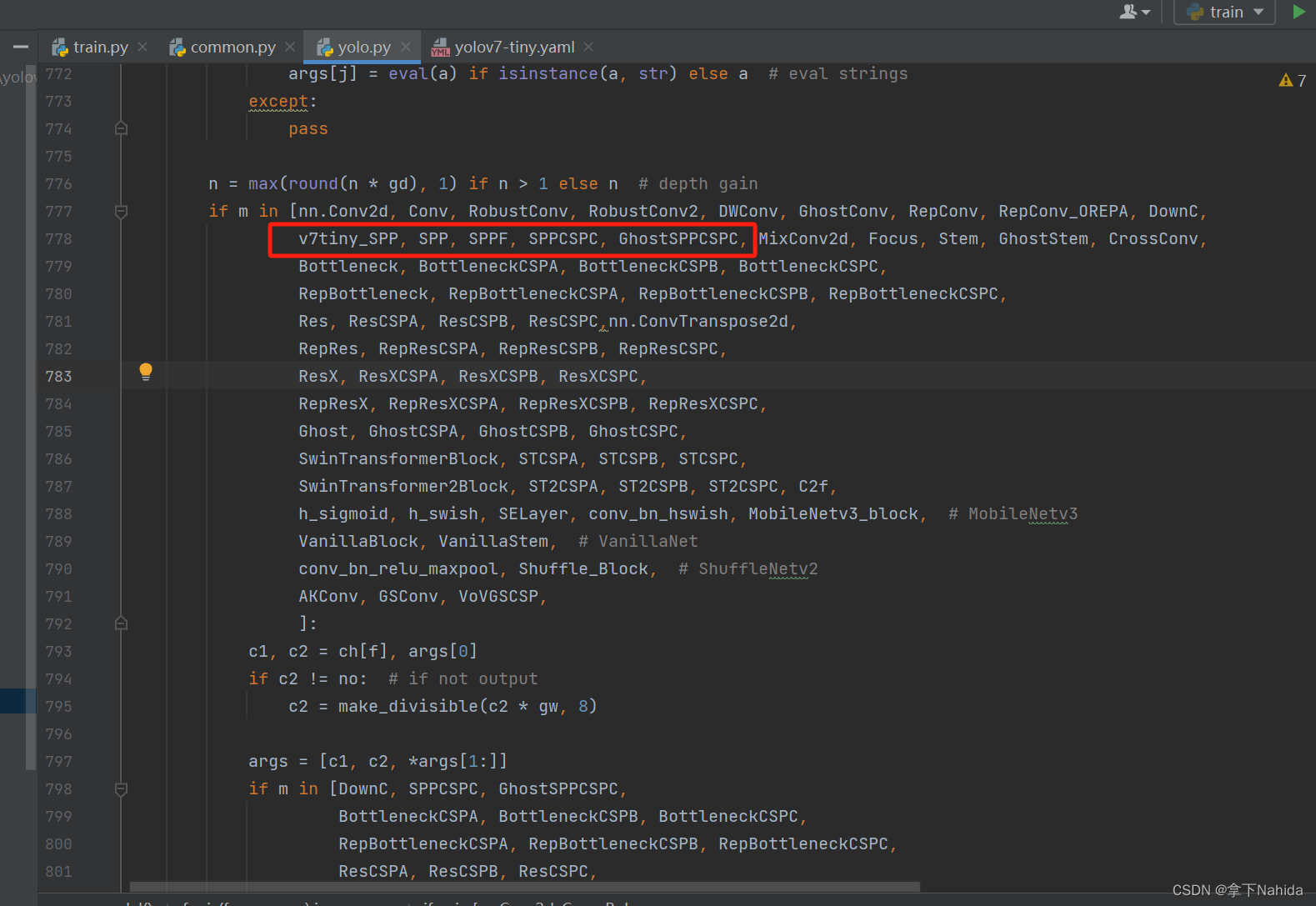Click line number 776 in the gutter

[x=58, y=184]
